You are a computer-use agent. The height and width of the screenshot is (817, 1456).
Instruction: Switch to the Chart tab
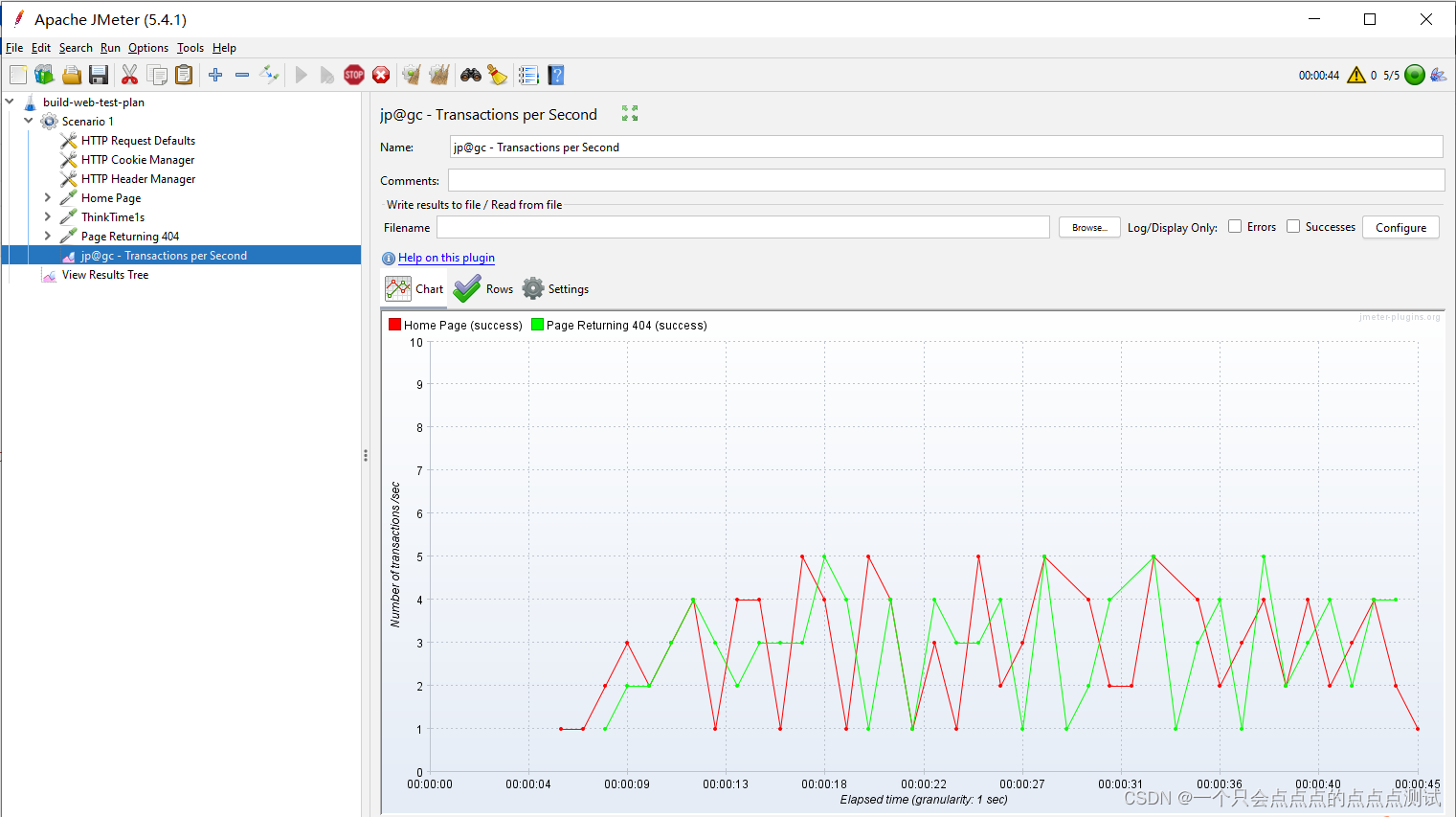(414, 288)
